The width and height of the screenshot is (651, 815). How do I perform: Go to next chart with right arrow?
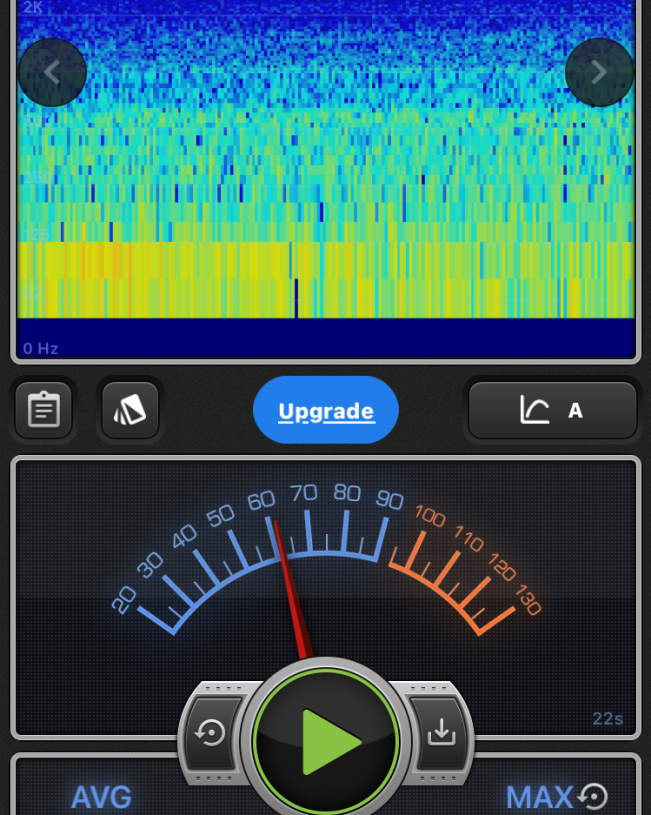(599, 72)
